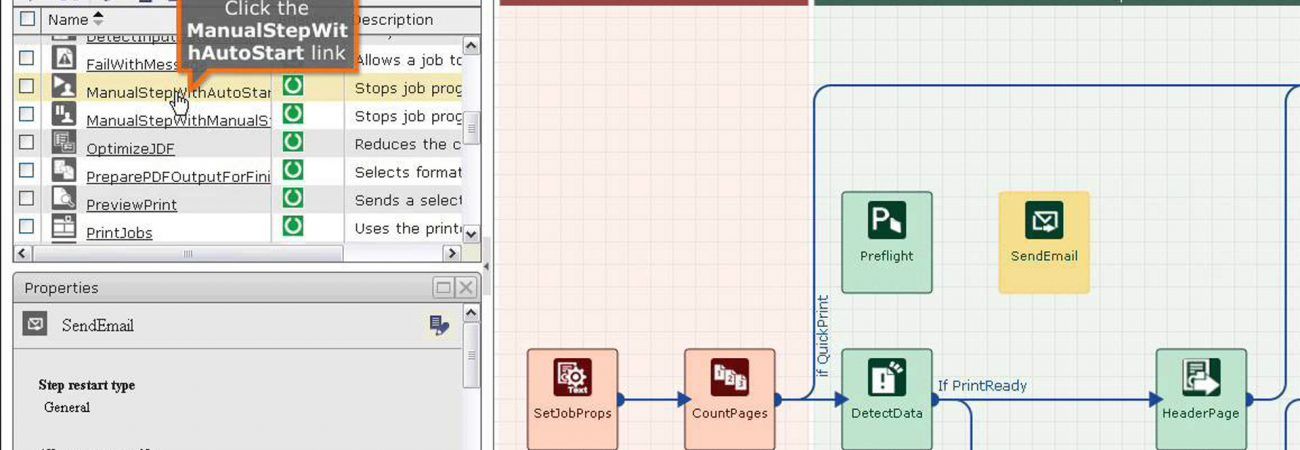The height and width of the screenshot is (450, 1300).
Task: Click green status icon in OptimizeJDF row
Action: click(x=292, y=142)
